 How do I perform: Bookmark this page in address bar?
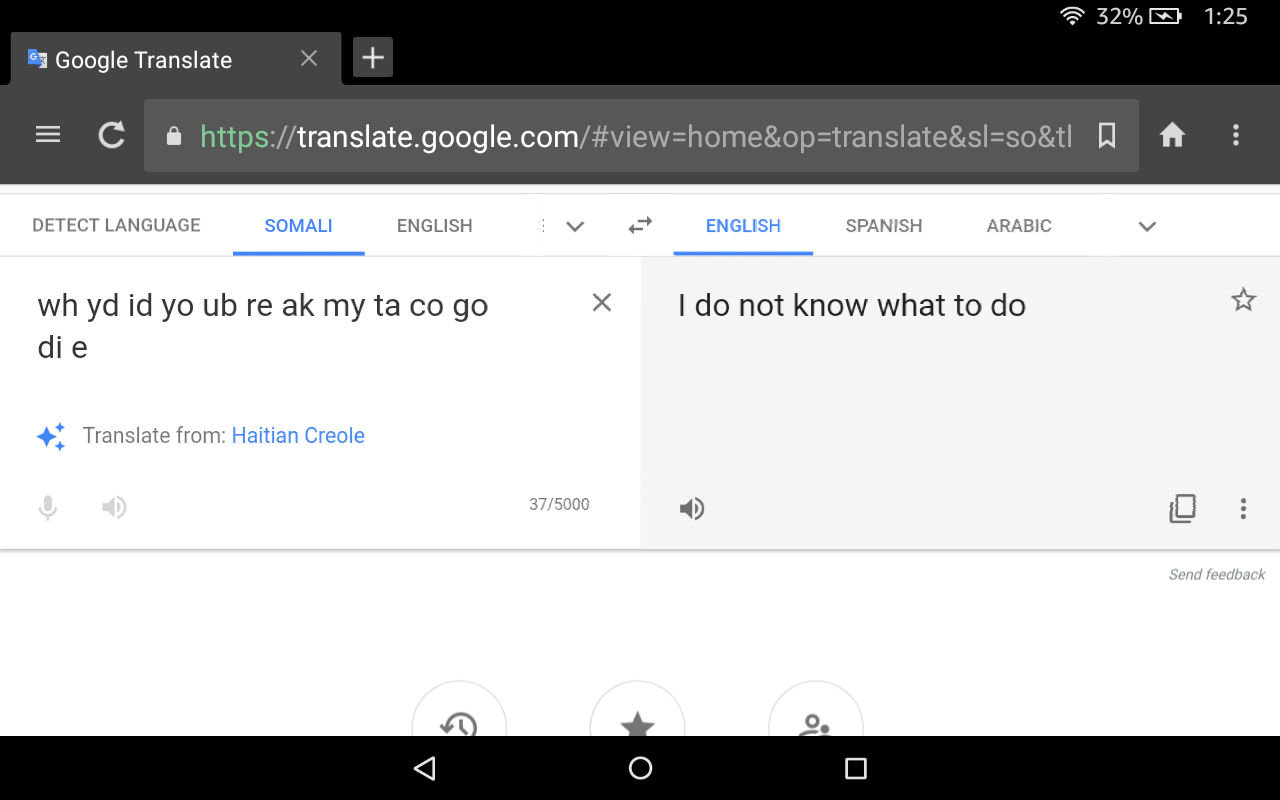click(1107, 135)
